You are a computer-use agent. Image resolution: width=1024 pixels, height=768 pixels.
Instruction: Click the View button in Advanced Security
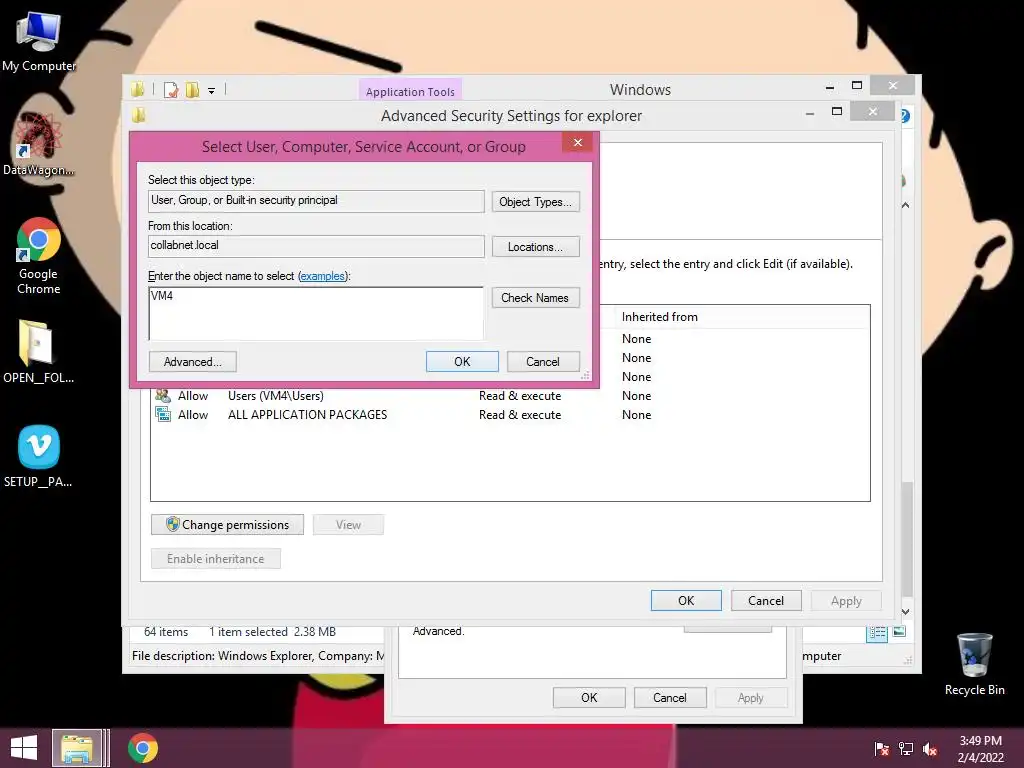(x=348, y=525)
